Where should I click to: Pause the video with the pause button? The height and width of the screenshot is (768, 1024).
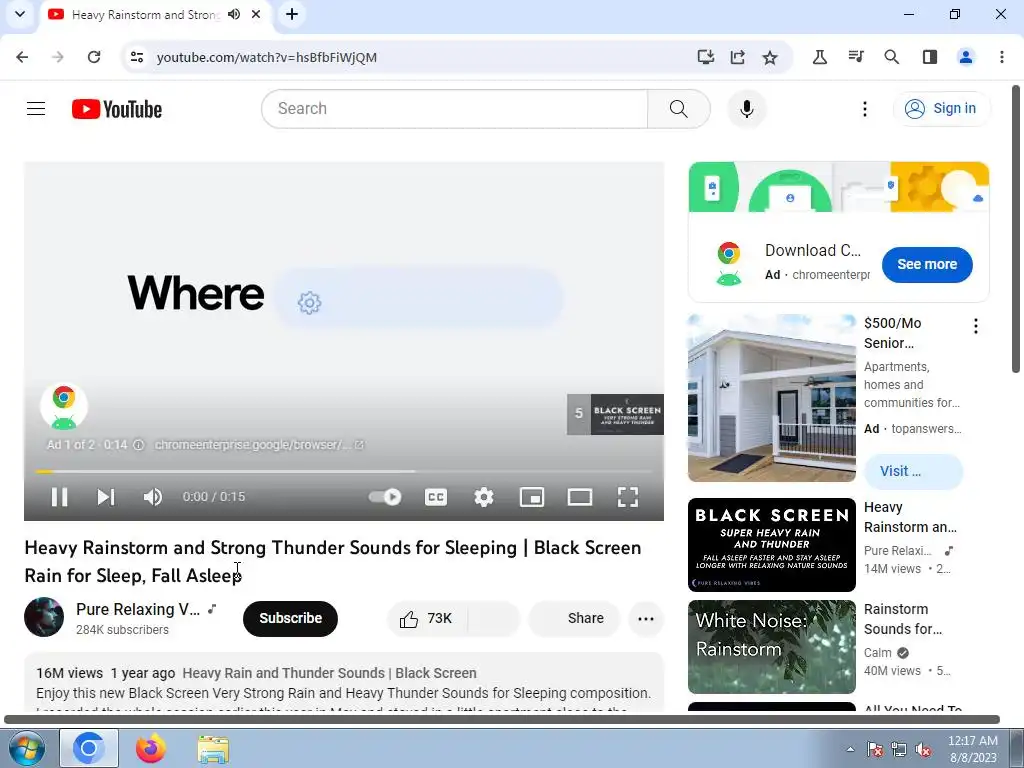(59, 497)
